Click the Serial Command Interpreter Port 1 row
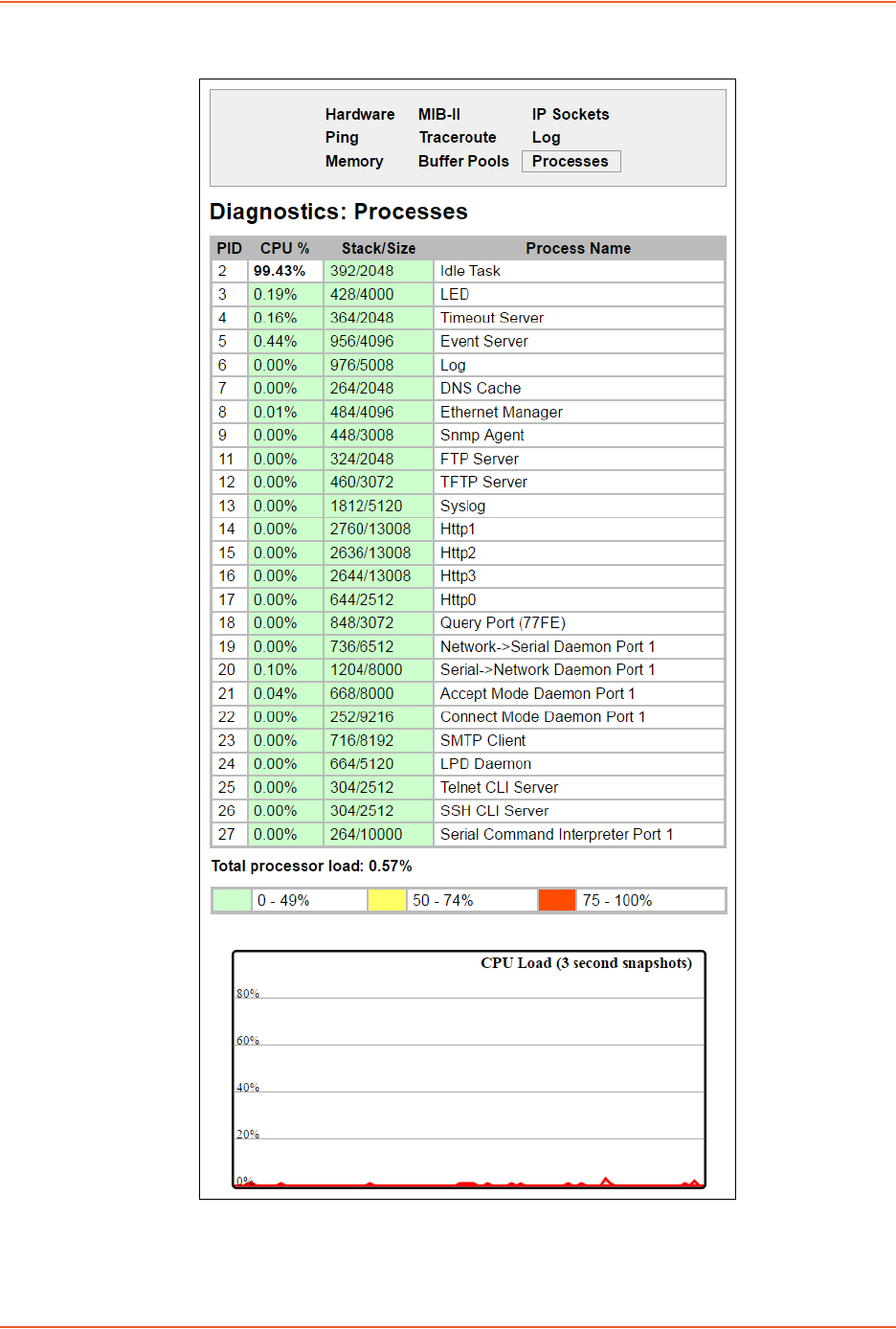 (556, 835)
